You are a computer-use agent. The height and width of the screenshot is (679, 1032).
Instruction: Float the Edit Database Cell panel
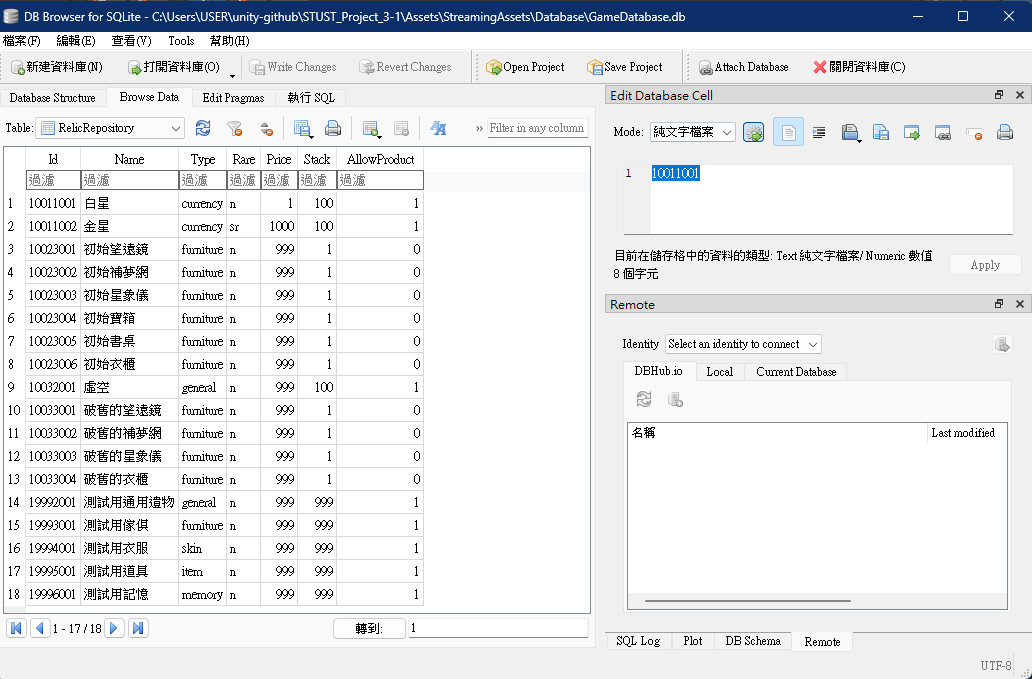[998, 95]
